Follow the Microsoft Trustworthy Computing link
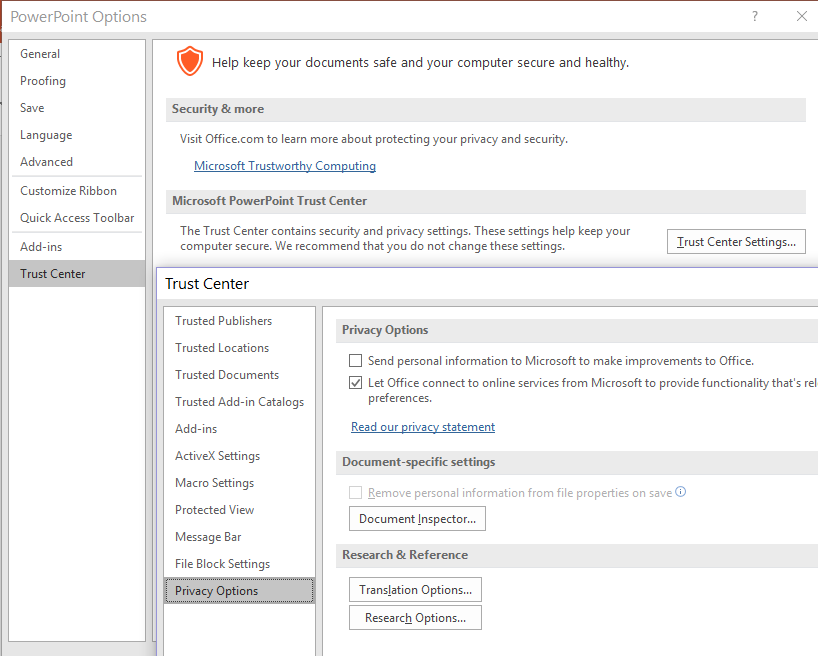The image size is (818, 656). (x=285, y=166)
